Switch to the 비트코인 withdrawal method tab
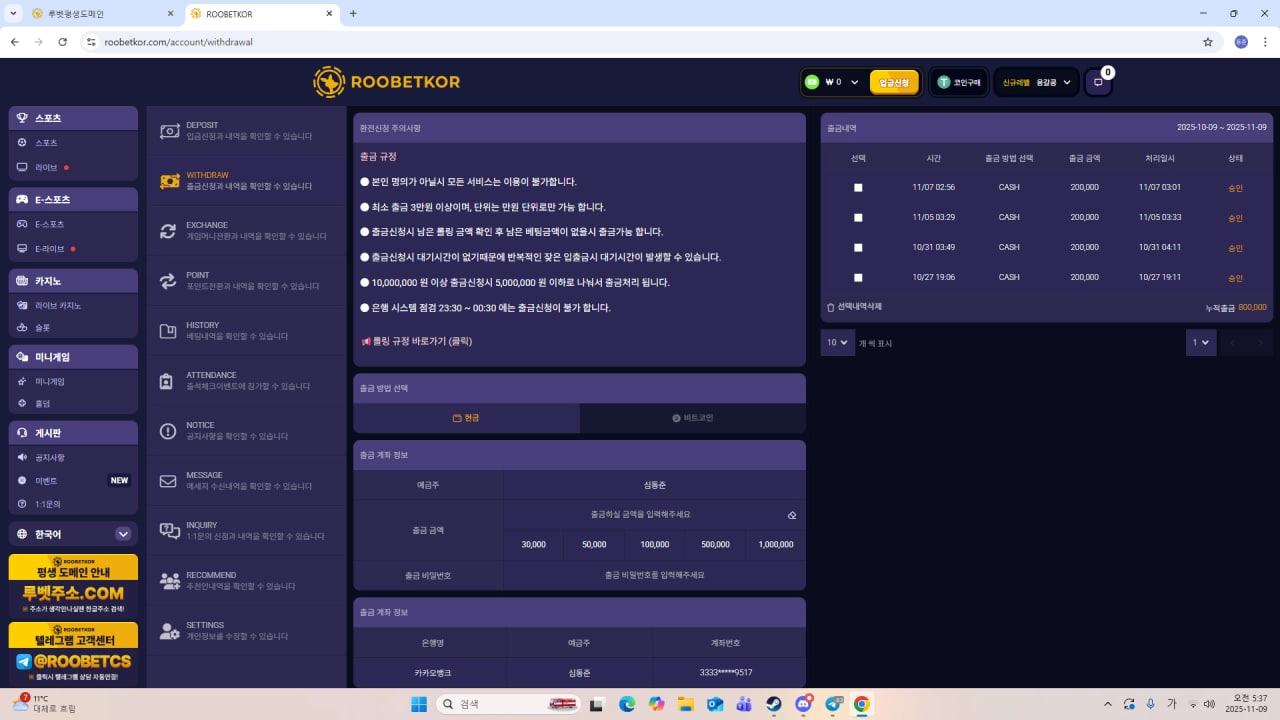The height and width of the screenshot is (720, 1280). (x=692, y=418)
